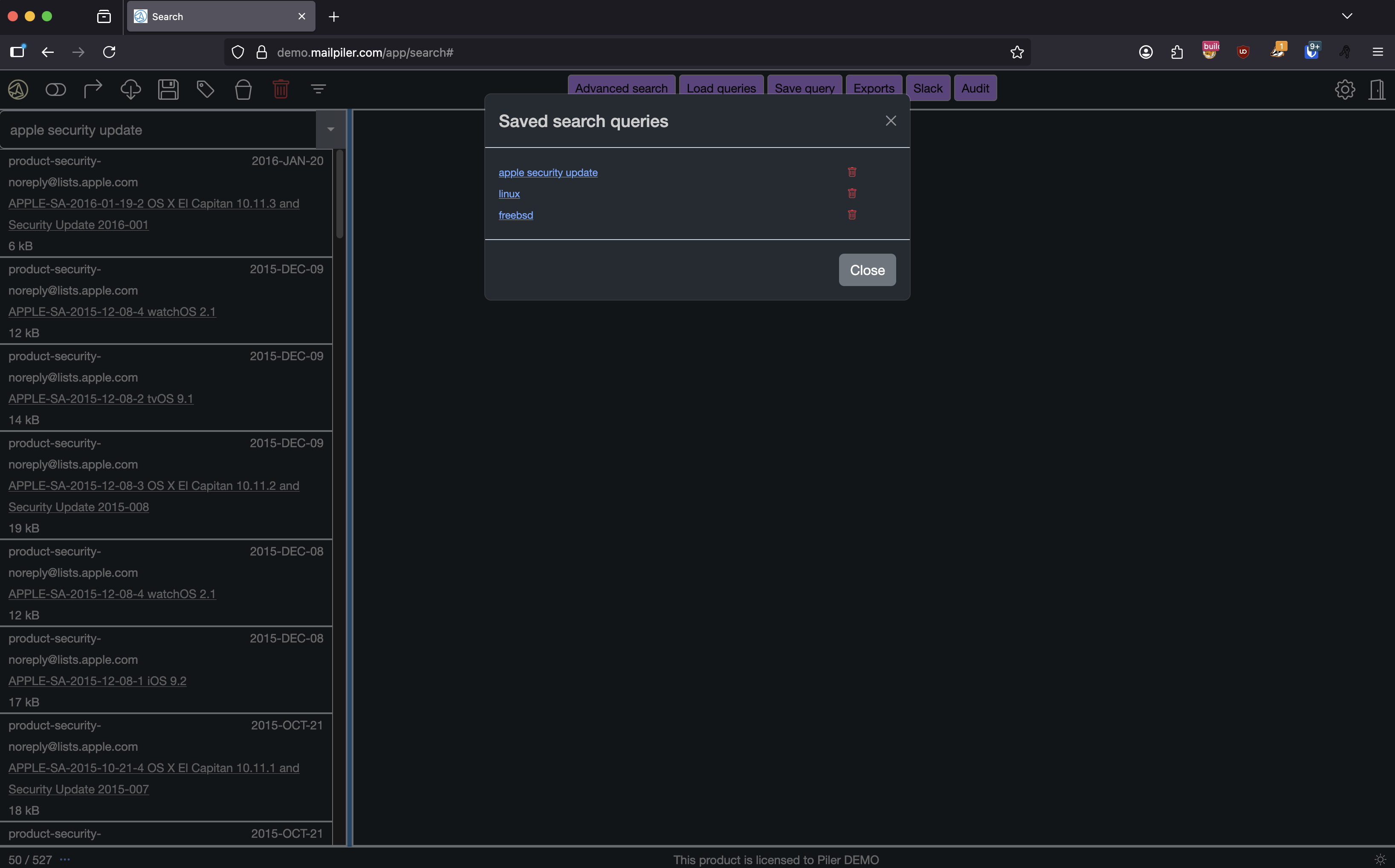Expand the three-dots pager next to 50 / 527

65,859
